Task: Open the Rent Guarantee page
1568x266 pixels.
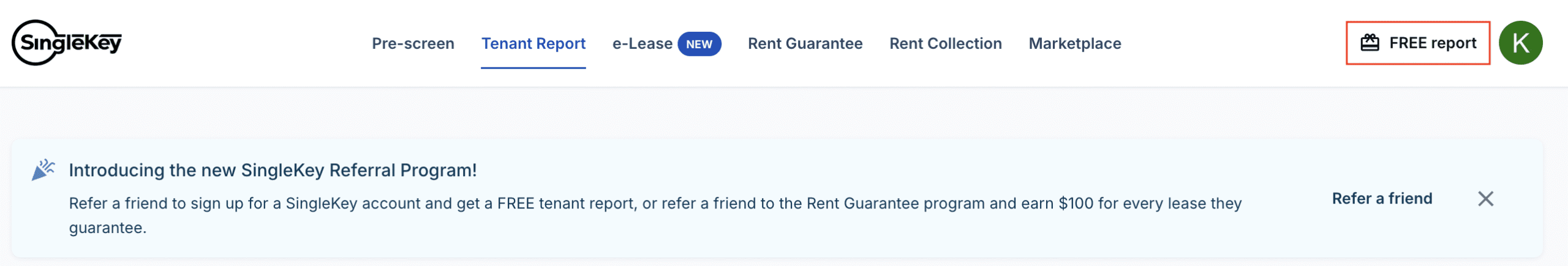Action: pos(805,43)
